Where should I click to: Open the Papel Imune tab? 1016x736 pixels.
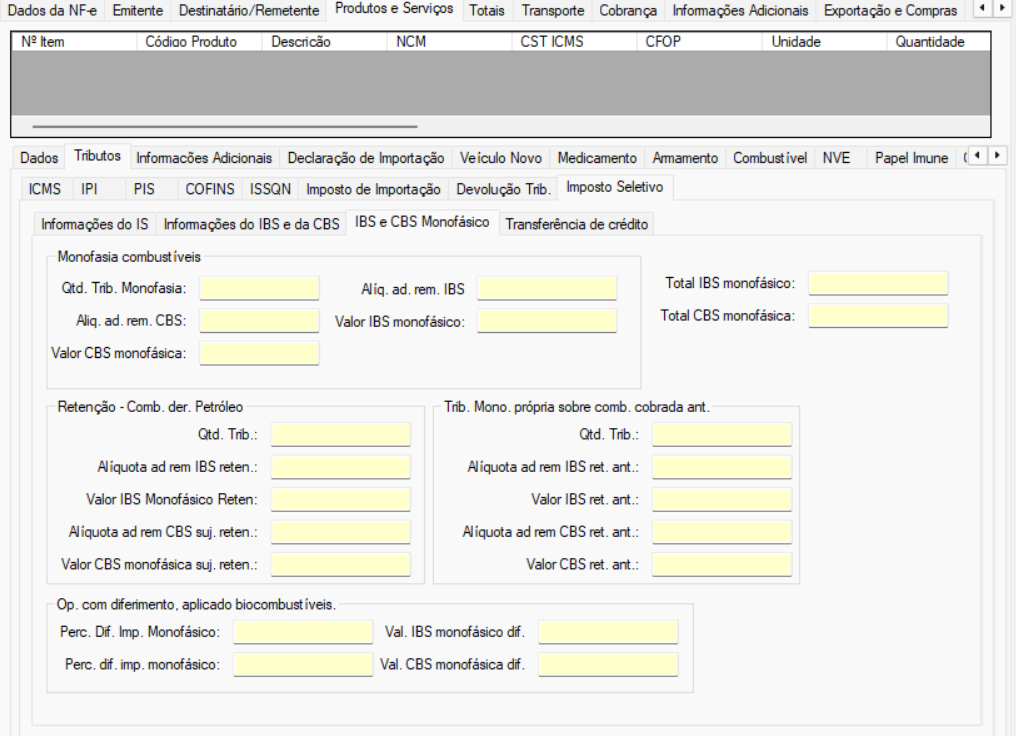[911, 158]
